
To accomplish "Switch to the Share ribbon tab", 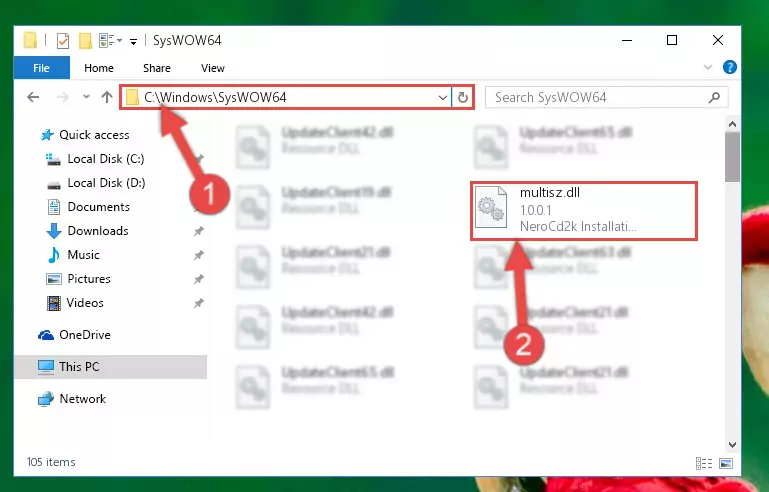I will (157, 68).
